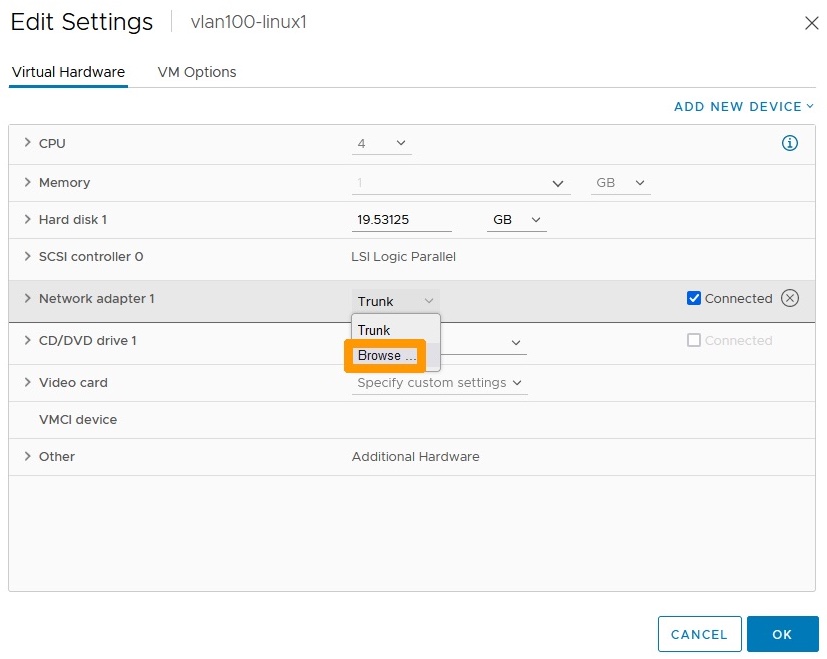Expand the Memory row
Image resolution: width=827 pixels, height=659 pixels.
[27, 182]
